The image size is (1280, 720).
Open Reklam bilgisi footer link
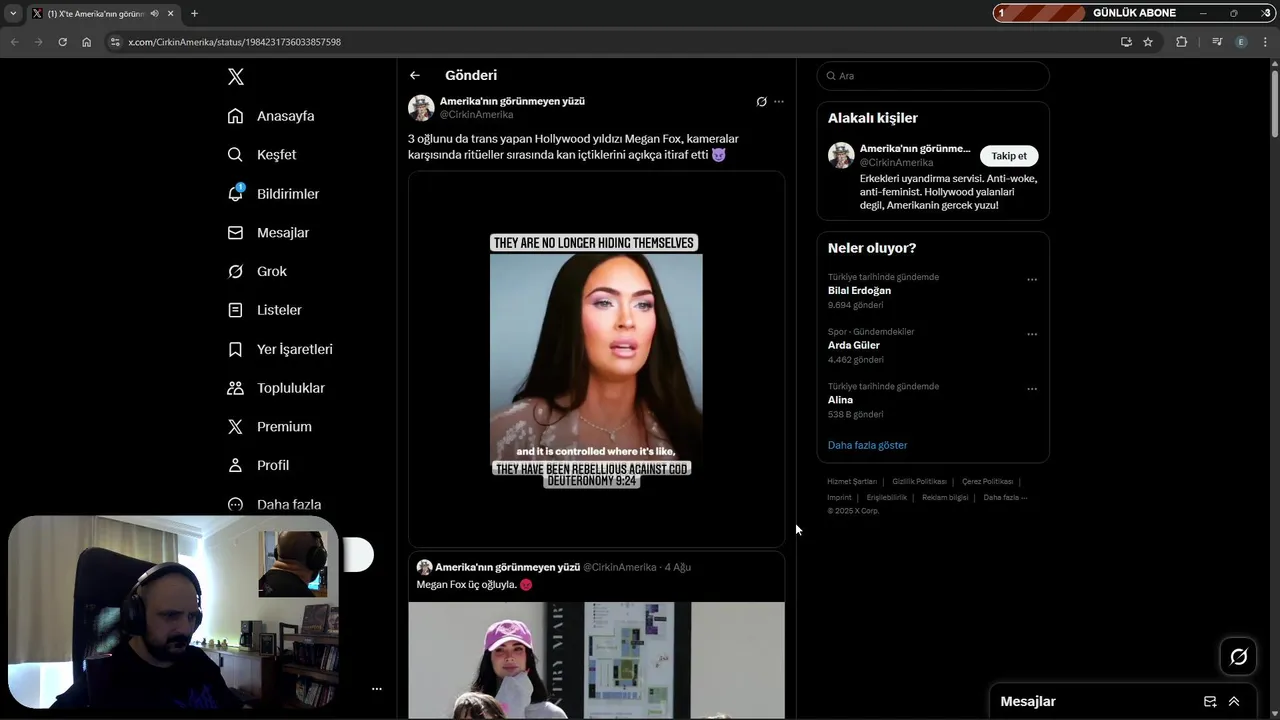point(945,497)
